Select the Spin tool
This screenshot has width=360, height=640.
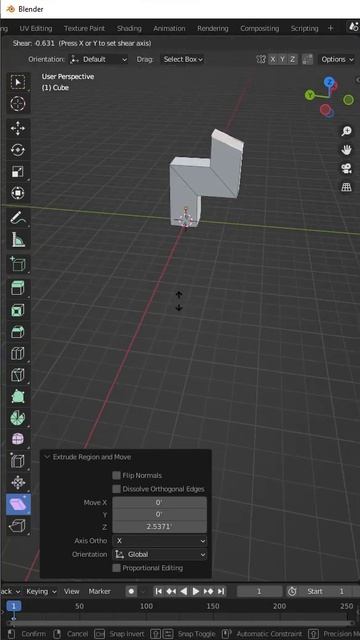pyautogui.click(x=18, y=418)
